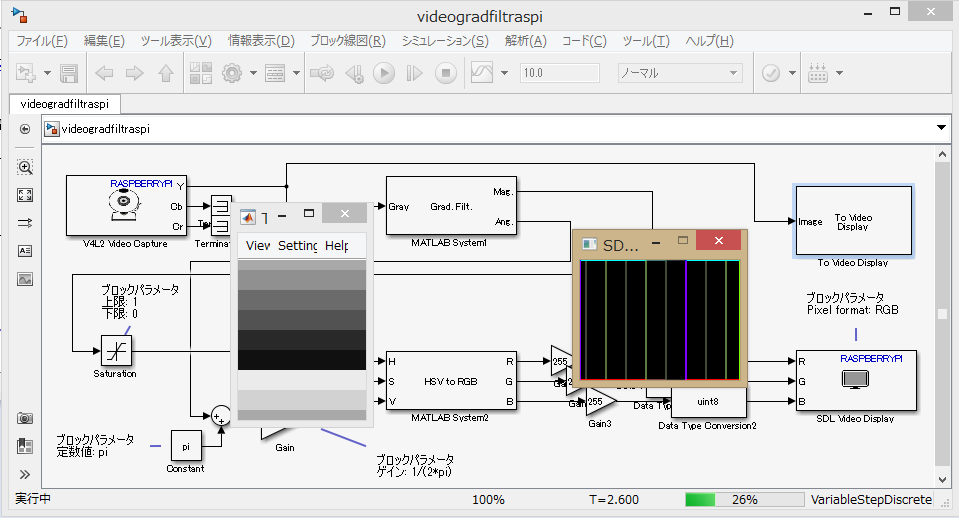This screenshot has width=959, height=518.
Task: Click the Annotation text tool icon
Action: pos(25,251)
